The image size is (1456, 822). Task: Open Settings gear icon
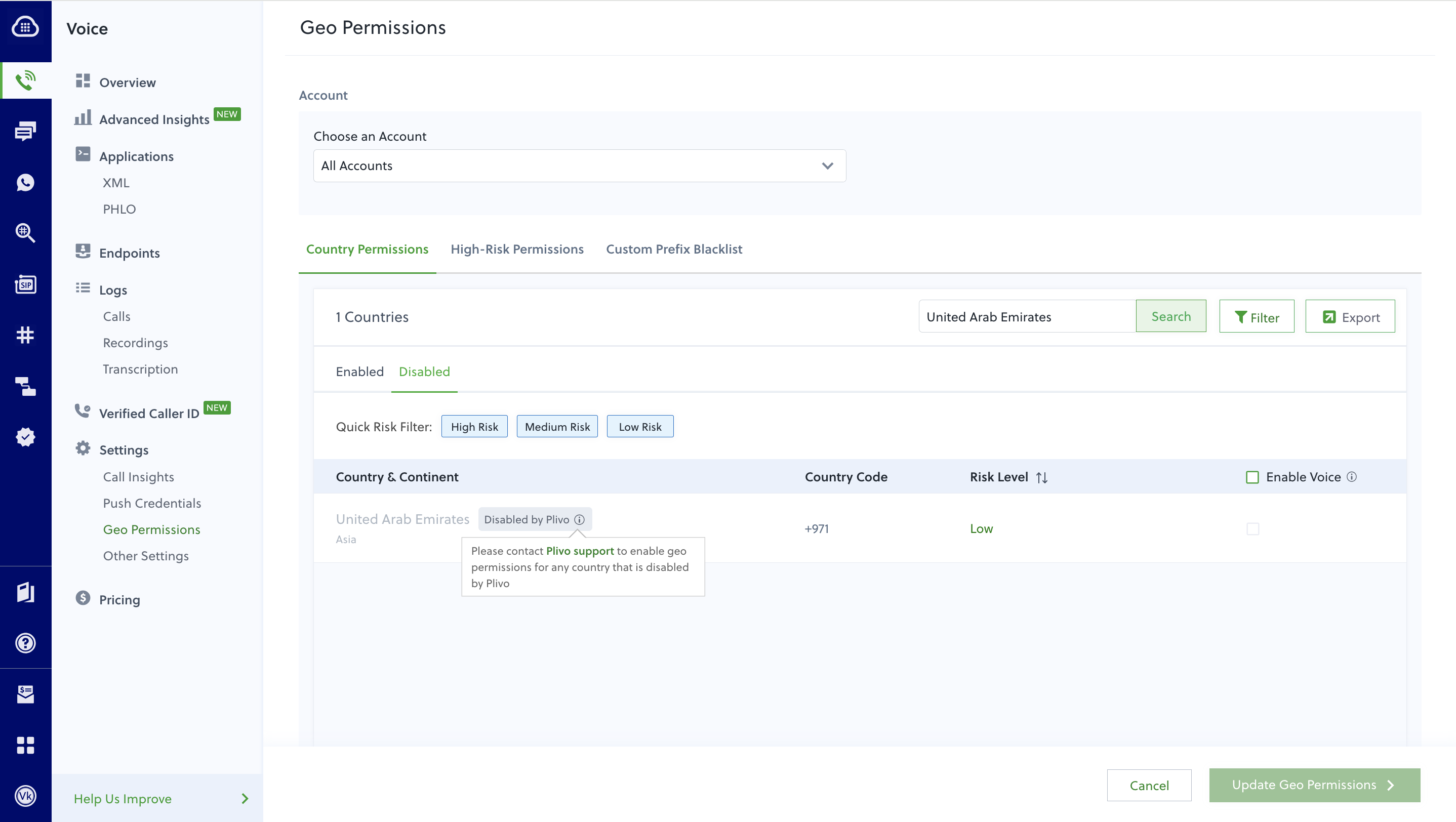(82, 448)
